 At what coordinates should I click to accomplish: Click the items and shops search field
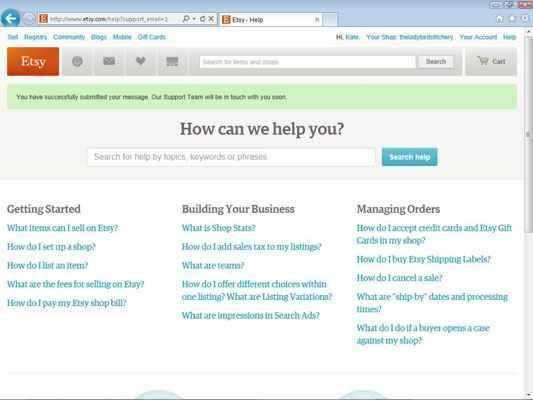click(x=308, y=62)
